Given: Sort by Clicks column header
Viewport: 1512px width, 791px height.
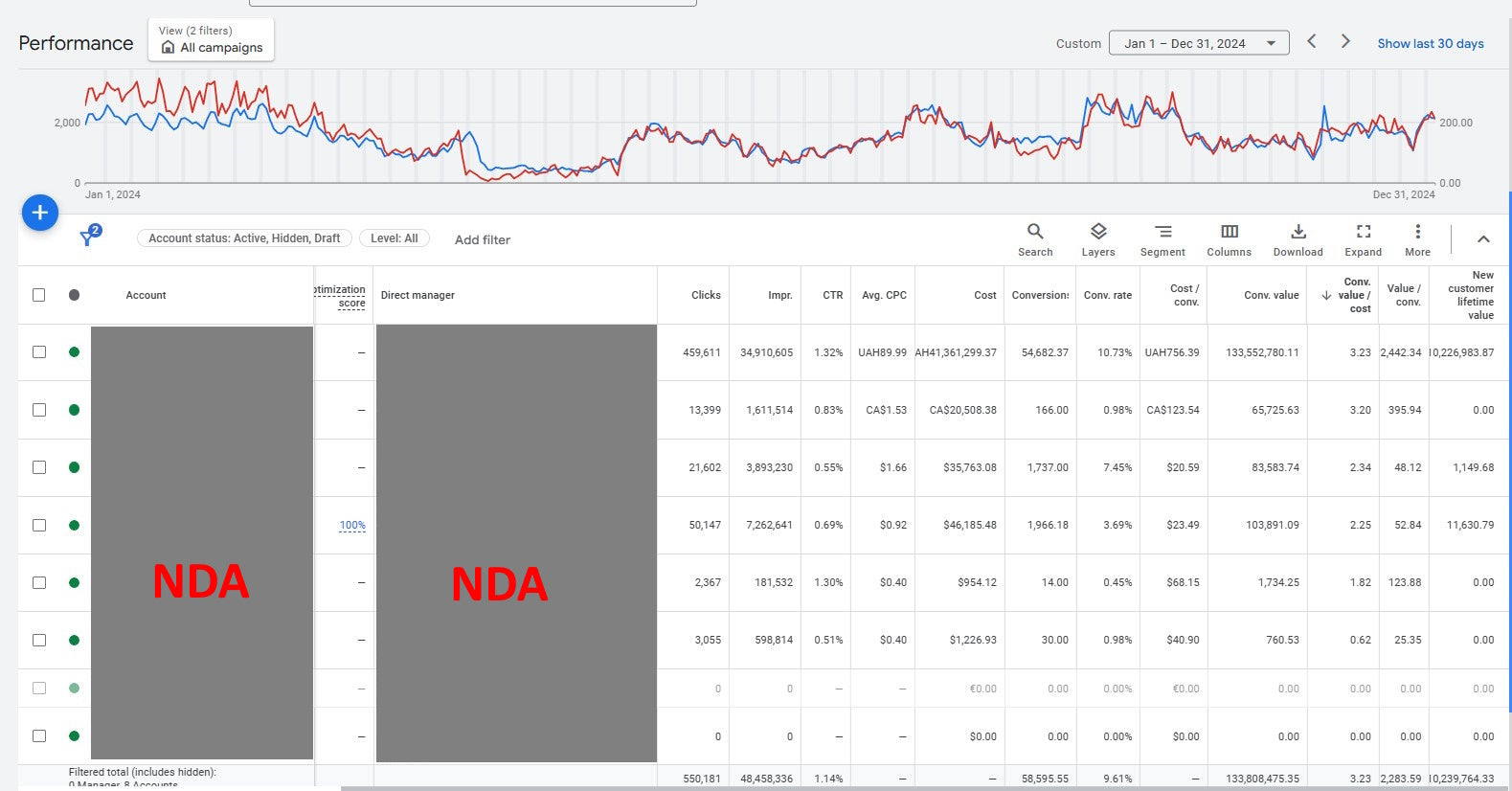Looking at the screenshot, I should point(706,295).
